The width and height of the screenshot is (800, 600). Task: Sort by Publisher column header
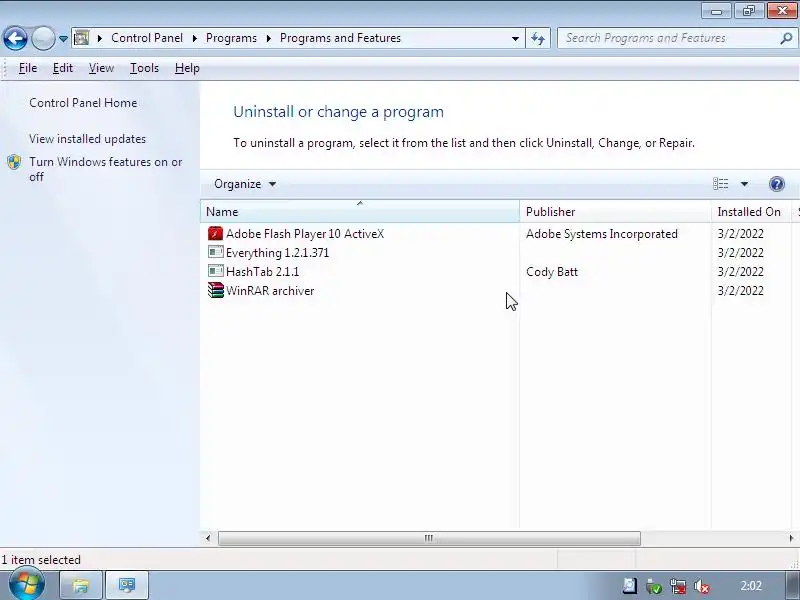615,212
